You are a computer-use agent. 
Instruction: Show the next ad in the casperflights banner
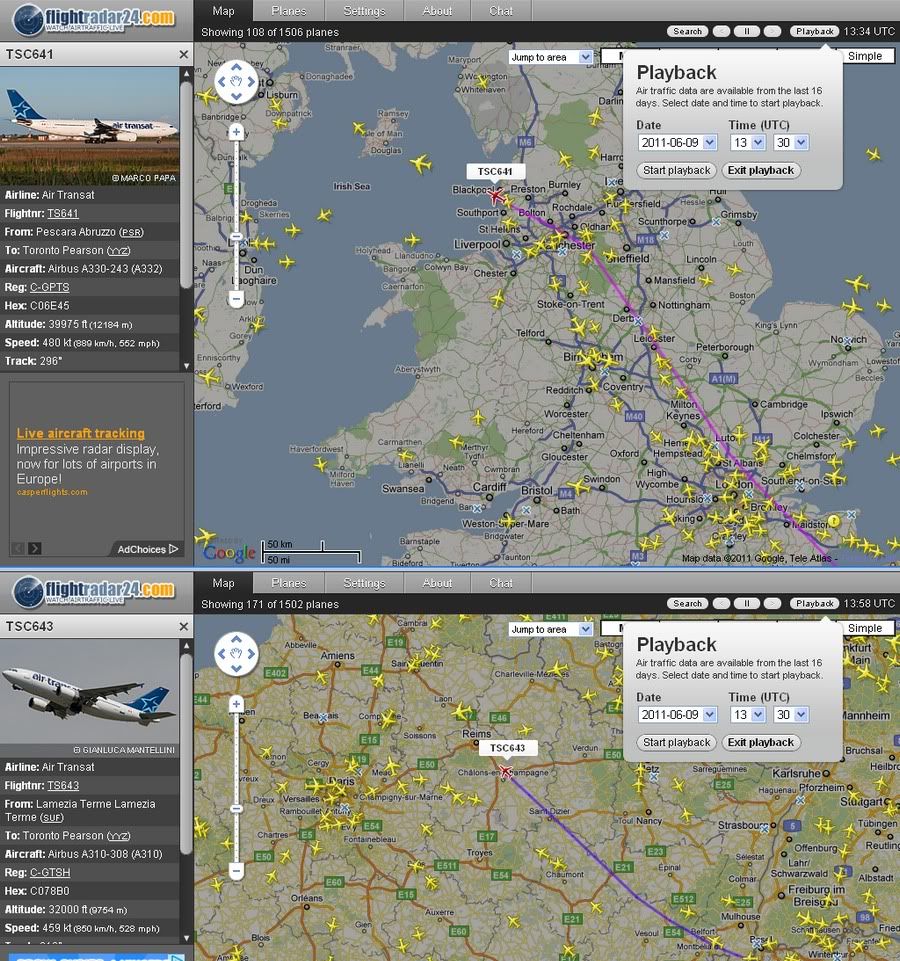35,548
